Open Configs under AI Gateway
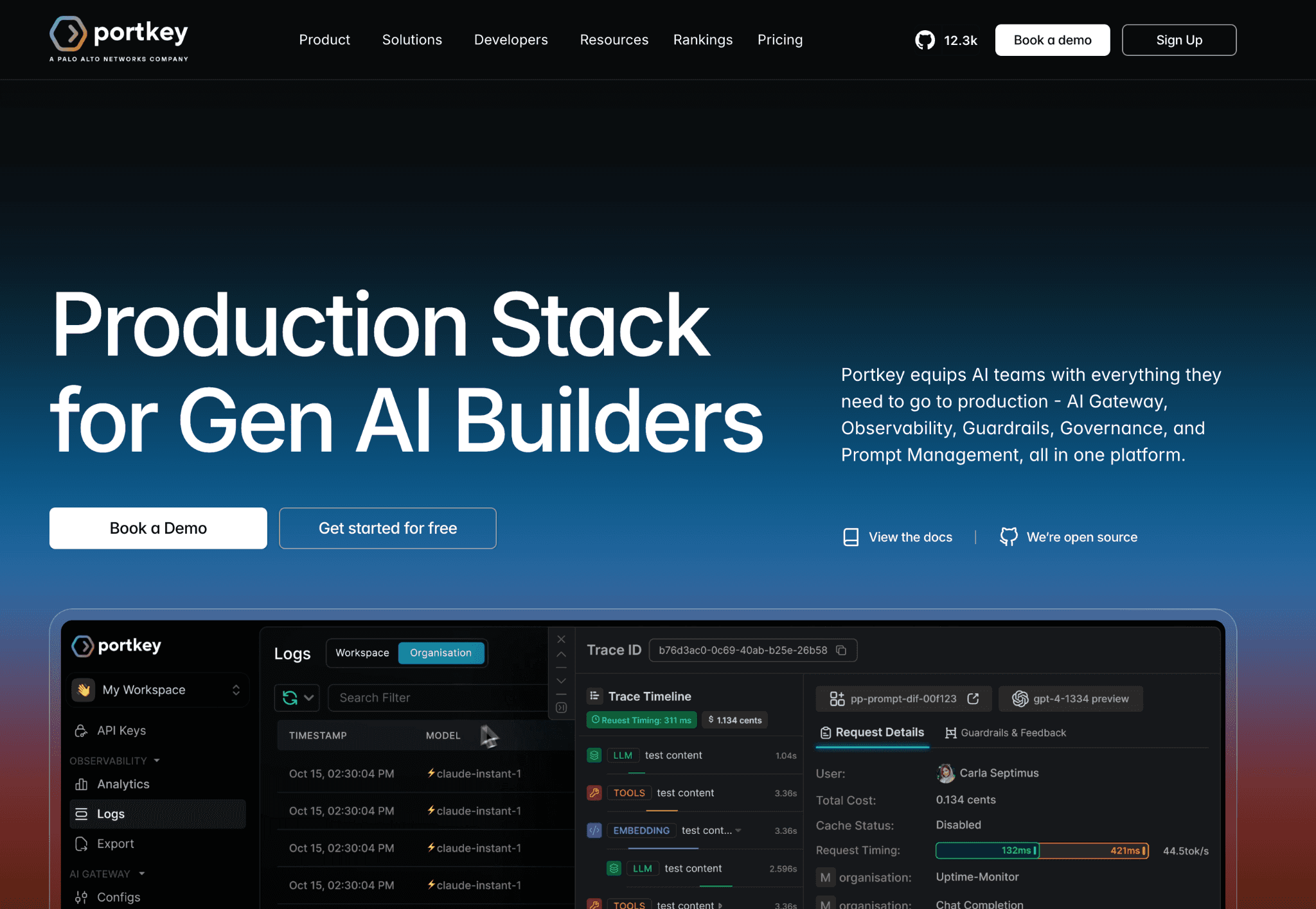This screenshot has height=909, width=1316. click(x=118, y=897)
